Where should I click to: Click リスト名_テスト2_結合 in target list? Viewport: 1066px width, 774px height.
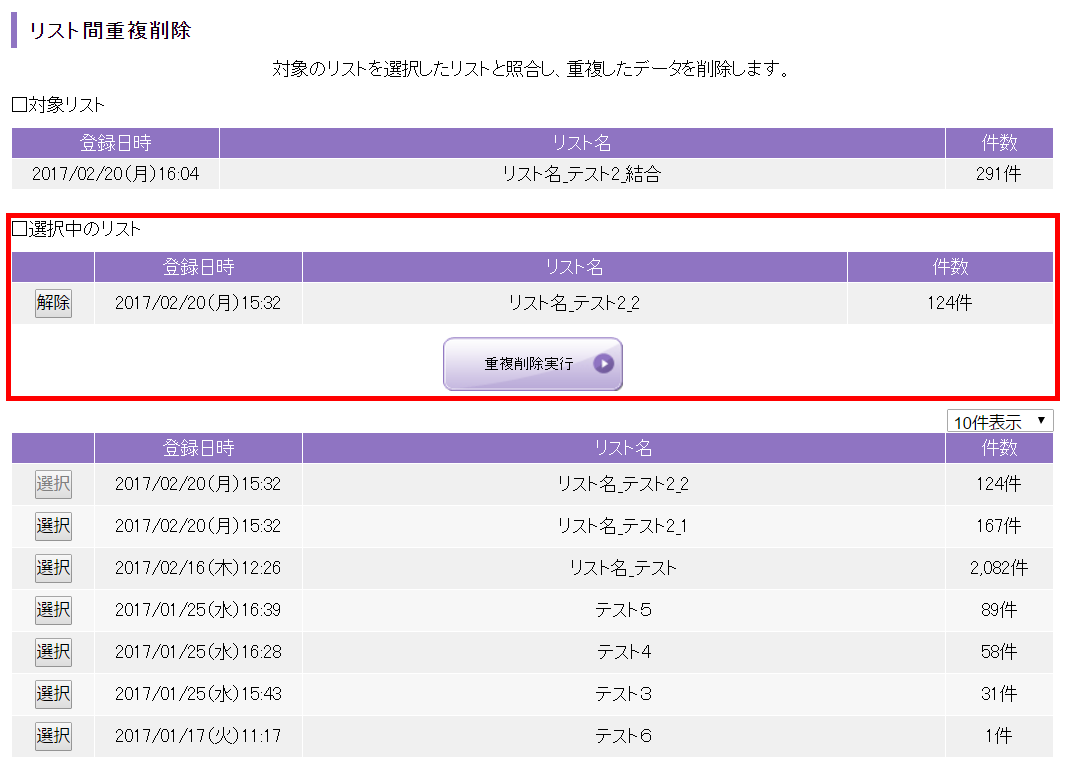(581, 174)
